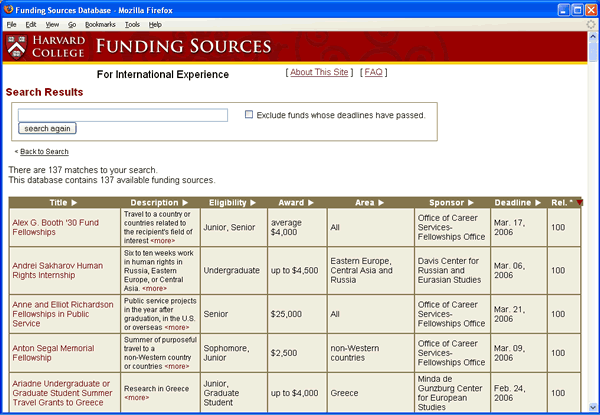Image resolution: width=600 pixels, height=415 pixels.
Task: Expand more for Anton Segal description
Action: (x=177, y=366)
